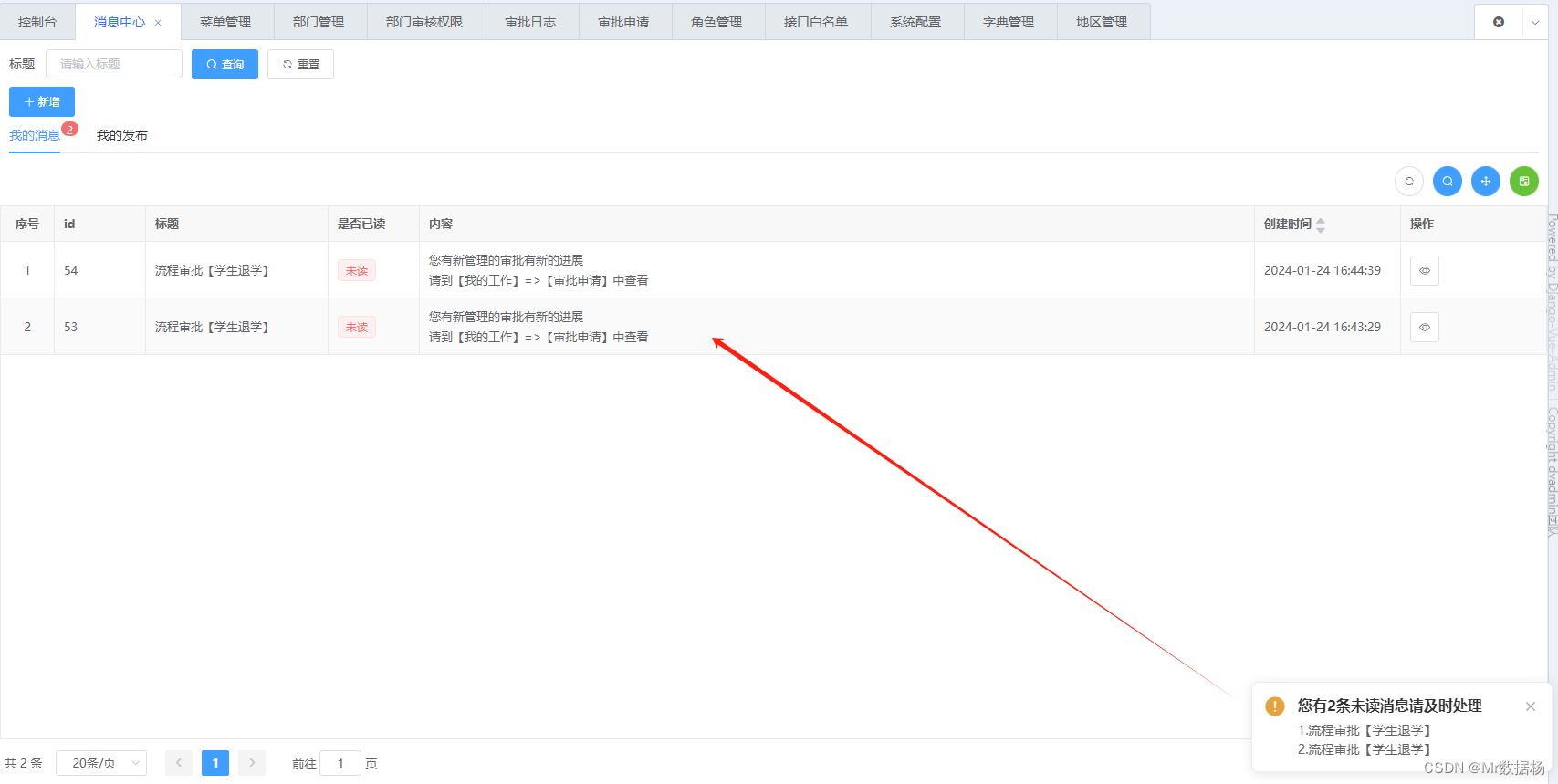Viewport: 1558px width, 784px height.
Task: Switch to the 我的消息 tab
Action: (35, 135)
